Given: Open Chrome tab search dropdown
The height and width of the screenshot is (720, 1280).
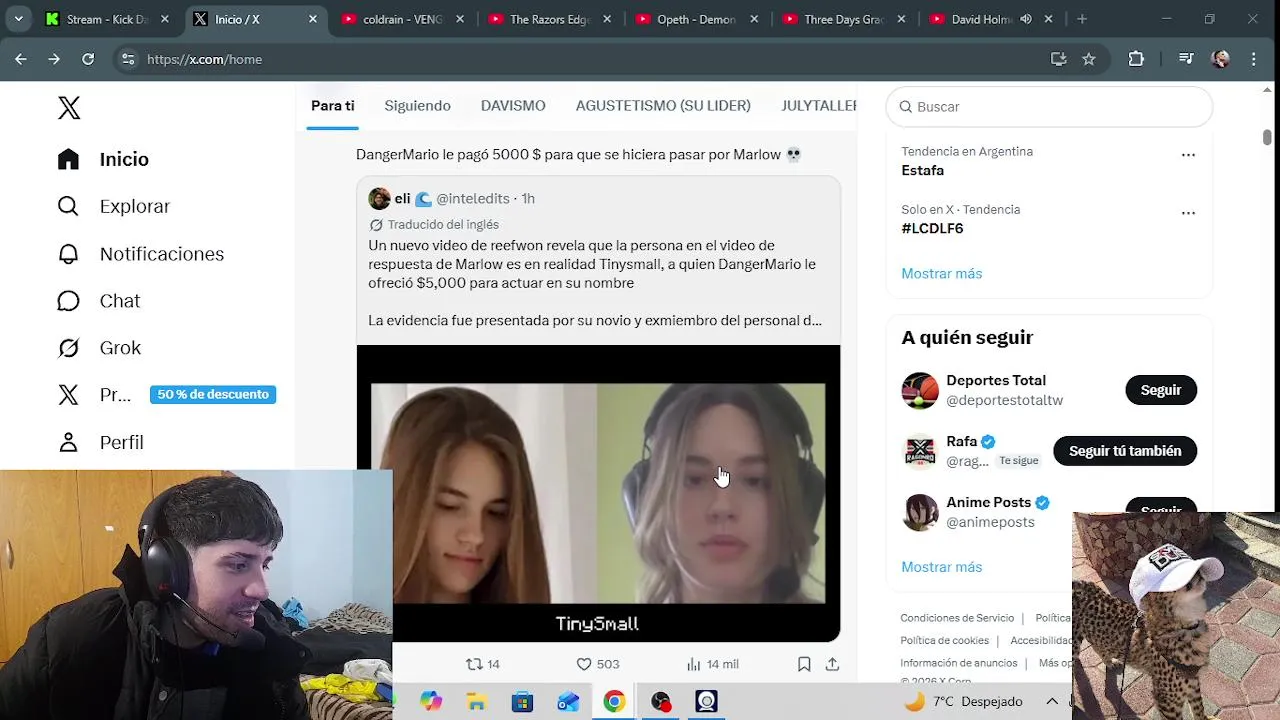Looking at the screenshot, I should (18, 19).
